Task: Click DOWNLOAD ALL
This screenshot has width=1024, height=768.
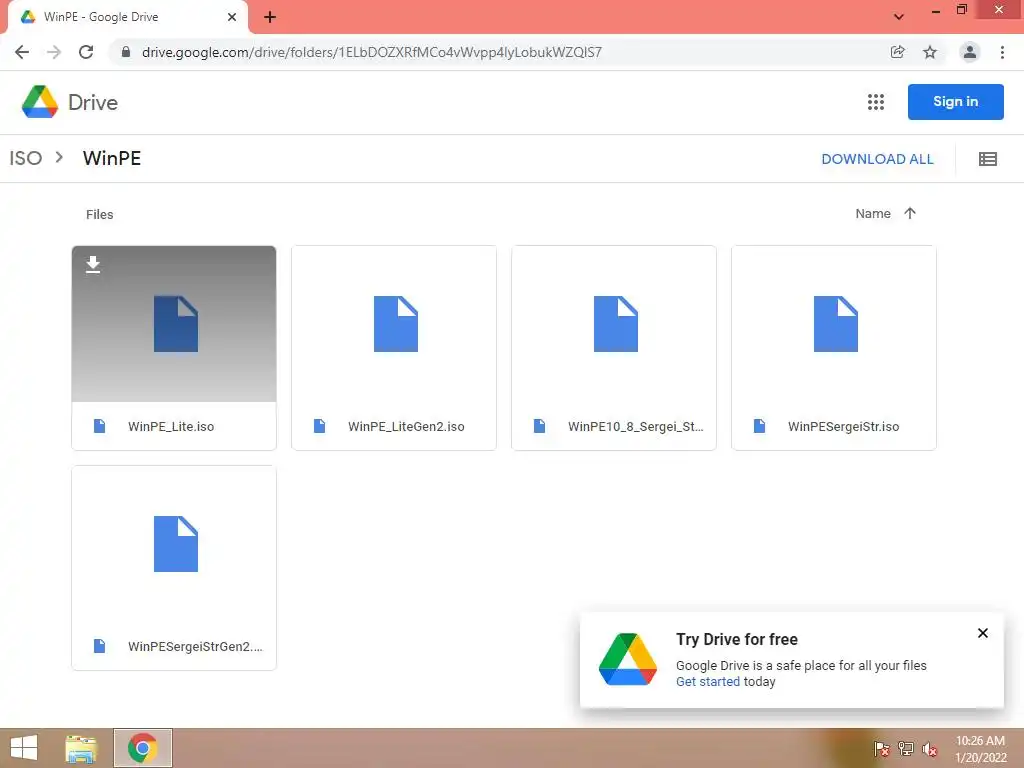Action: click(877, 159)
